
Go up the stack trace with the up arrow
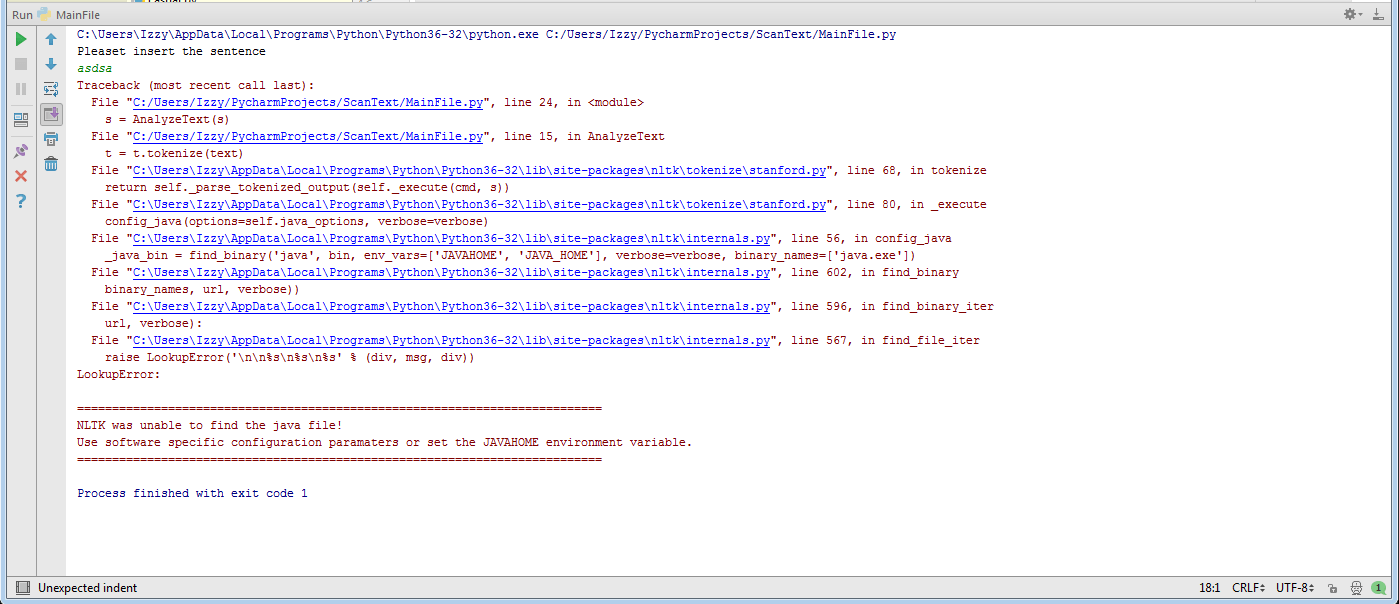(x=51, y=39)
